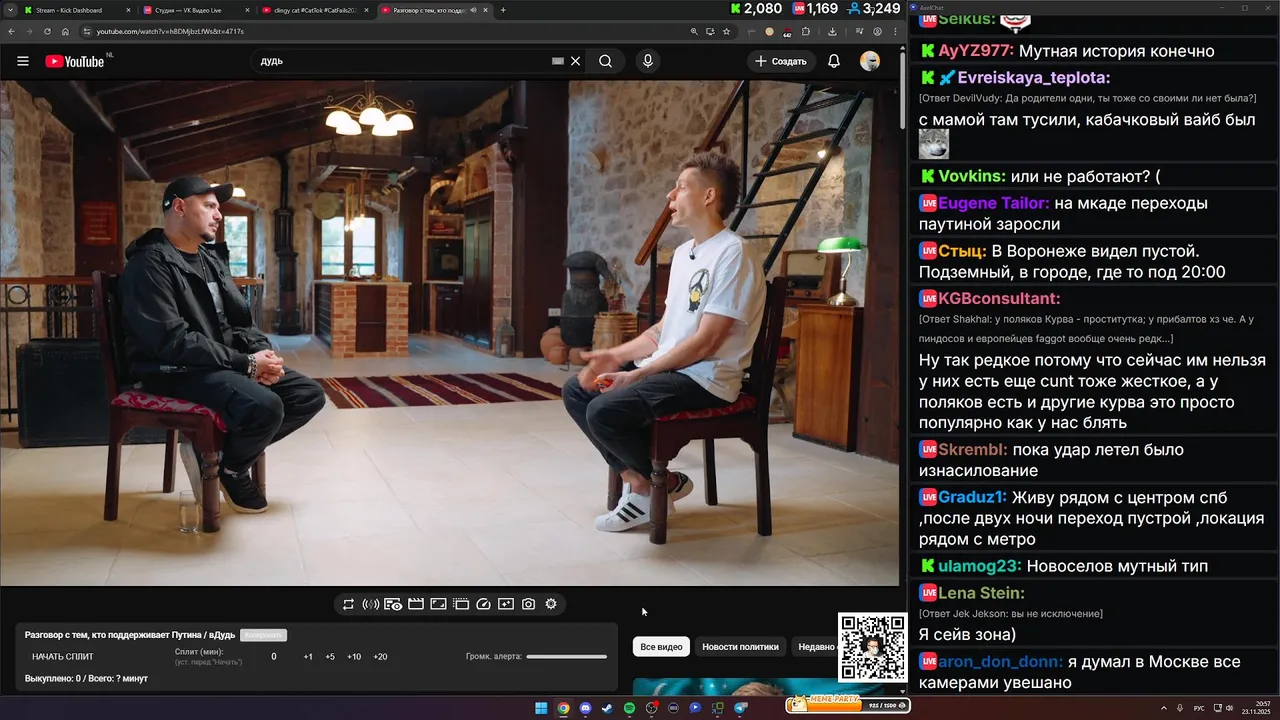1280x720 pixels.
Task: Click username Eugene Tailor in chat
Action: tap(993, 203)
